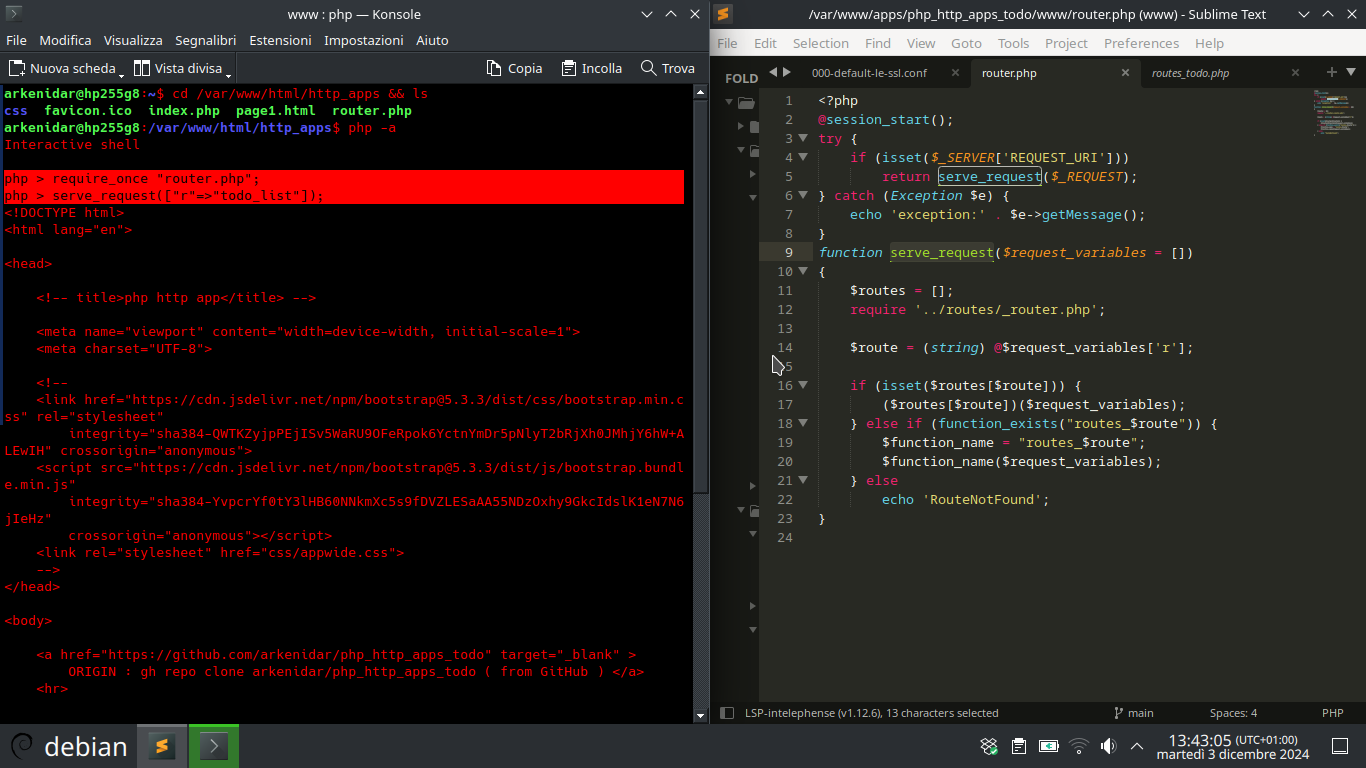
Task: Fold the else if block on line 18
Action: coord(803,423)
